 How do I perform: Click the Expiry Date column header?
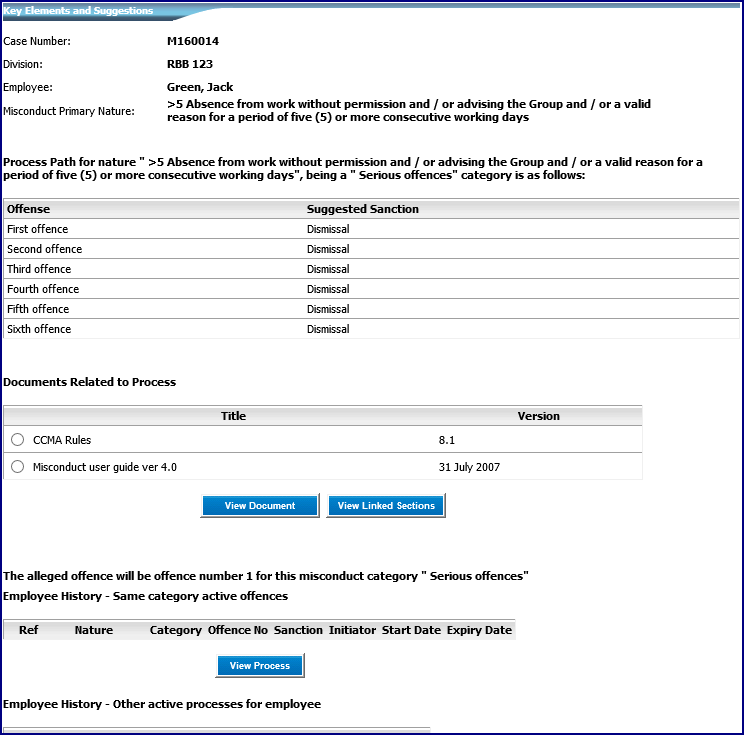(x=479, y=630)
